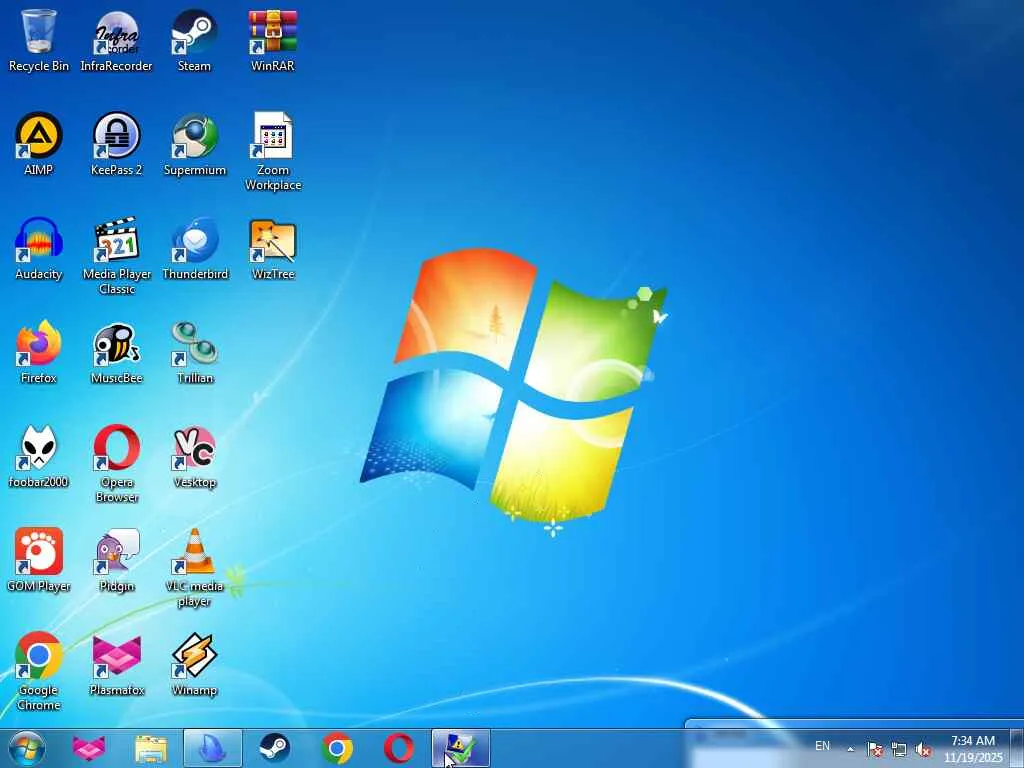This screenshot has height=768, width=1024.
Task: Select the VLC media player shortcut
Action: coord(195,567)
